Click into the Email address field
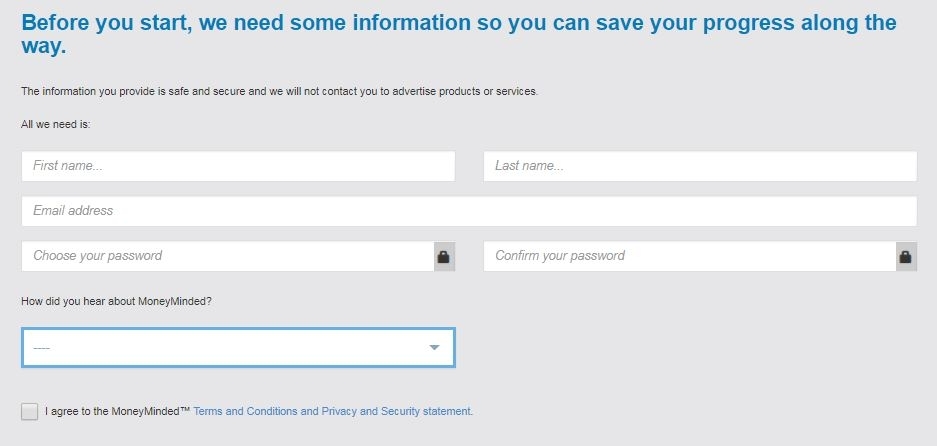The height and width of the screenshot is (446, 937). (x=469, y=211)
